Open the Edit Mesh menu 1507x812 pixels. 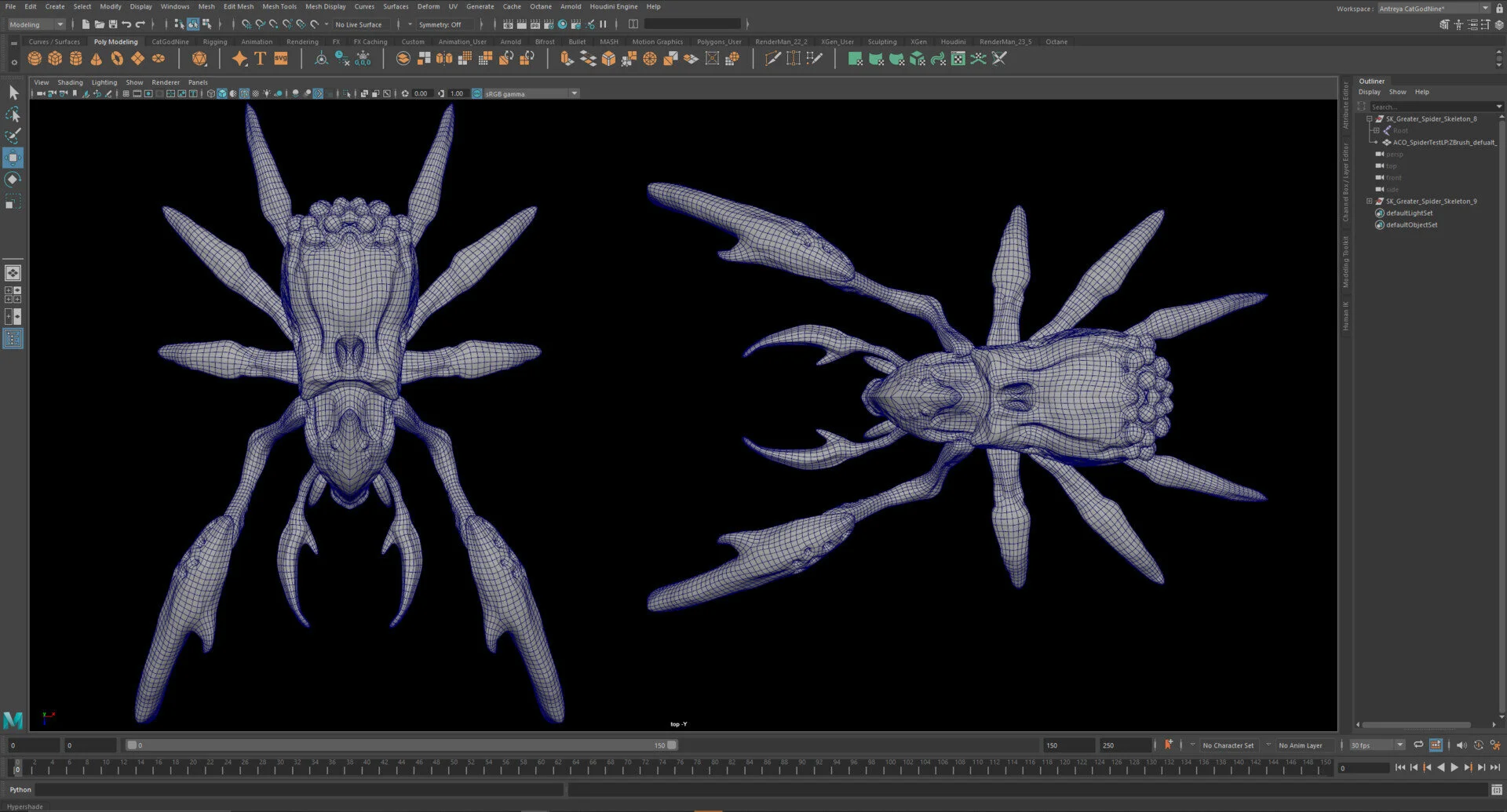pyautogui.click(x=239, y=6)
